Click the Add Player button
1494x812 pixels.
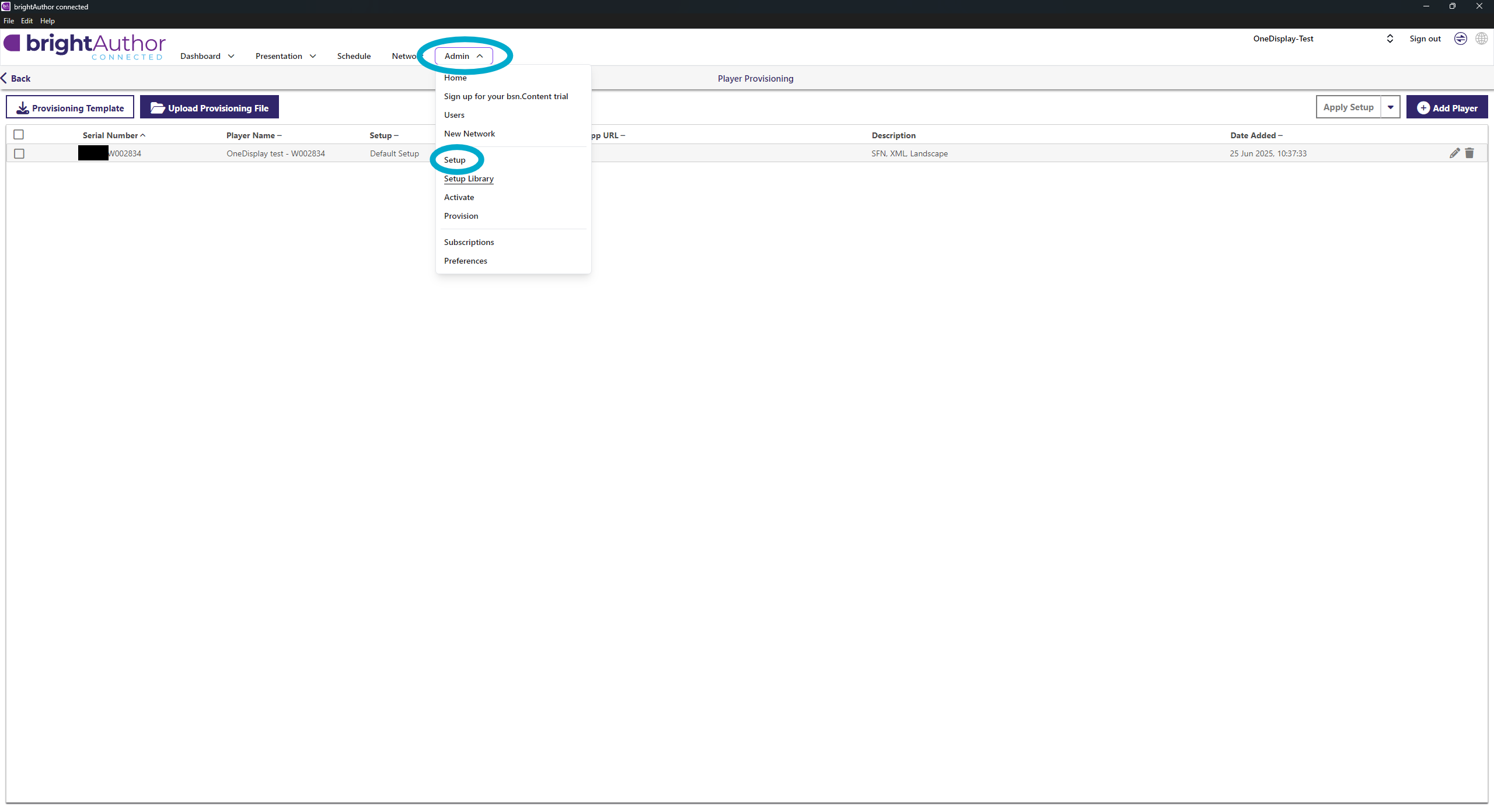1447,108
